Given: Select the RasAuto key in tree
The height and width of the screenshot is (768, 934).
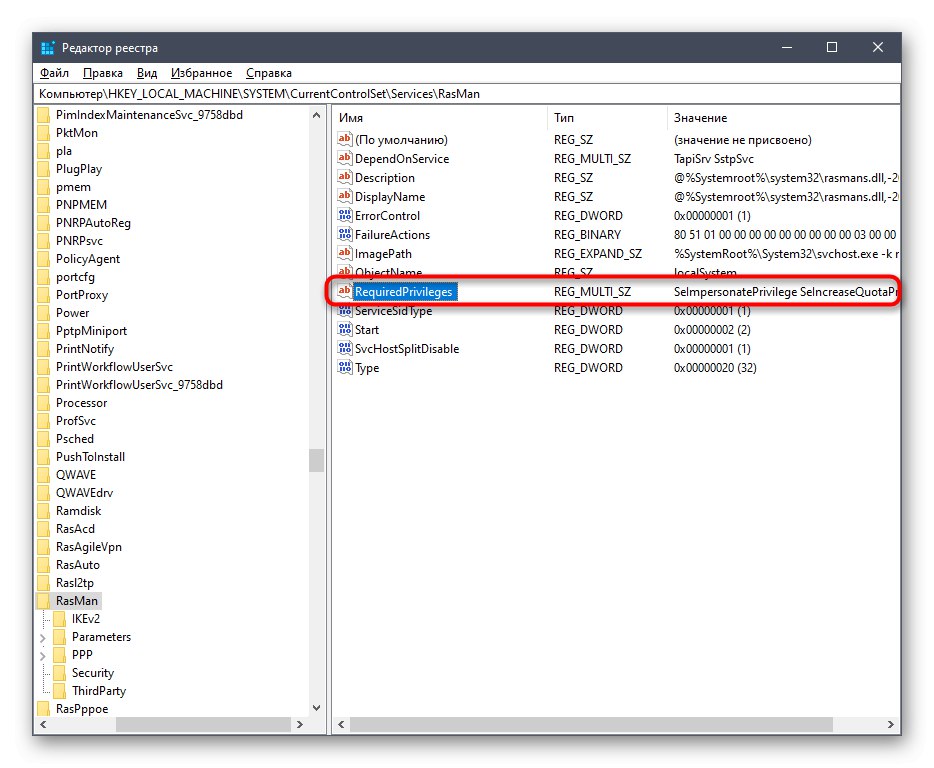Looking at the screenshot, I should pyautogui.click(x=77, y=565).
